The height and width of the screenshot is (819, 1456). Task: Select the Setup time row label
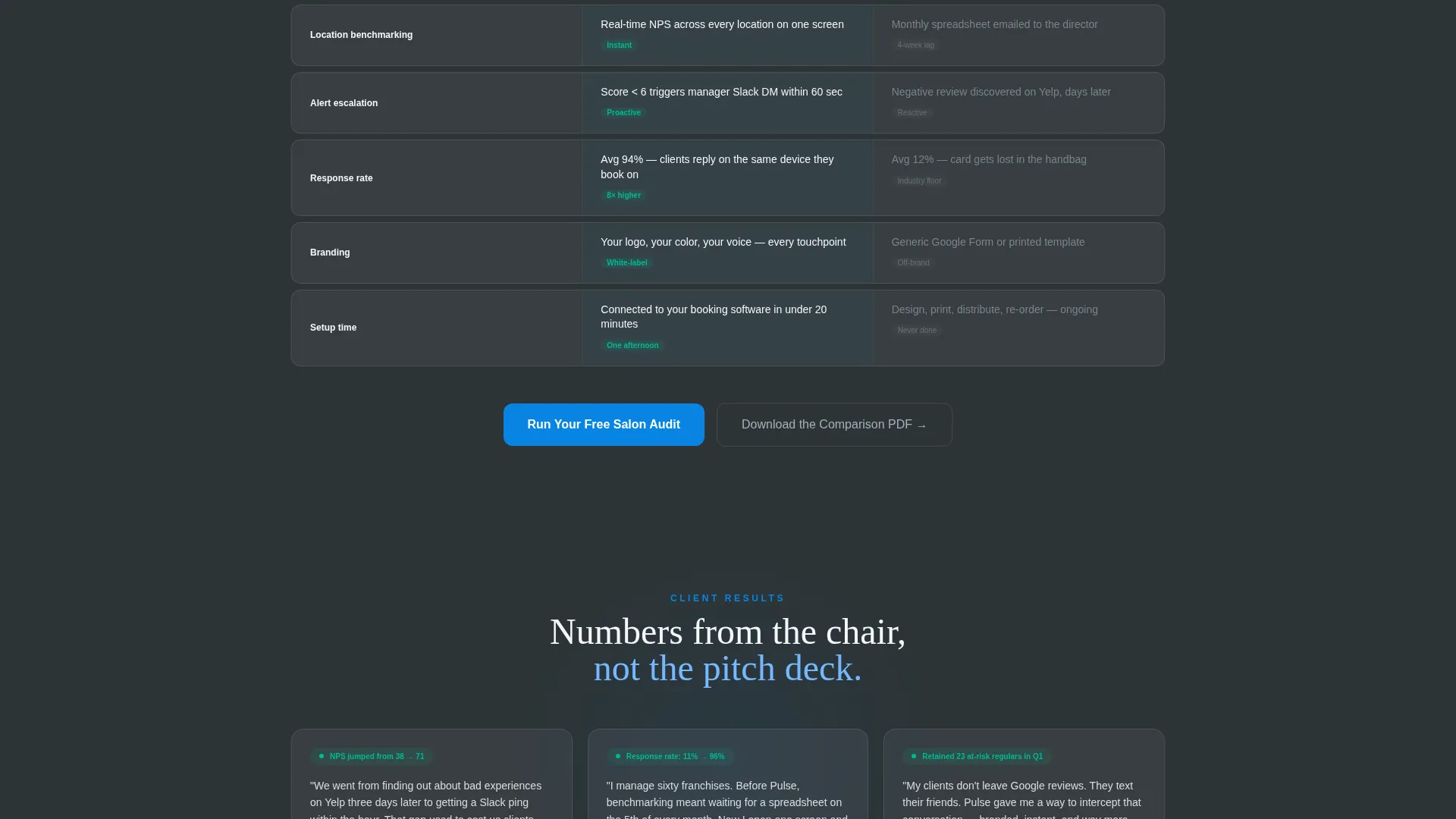(x=333, y=328)
